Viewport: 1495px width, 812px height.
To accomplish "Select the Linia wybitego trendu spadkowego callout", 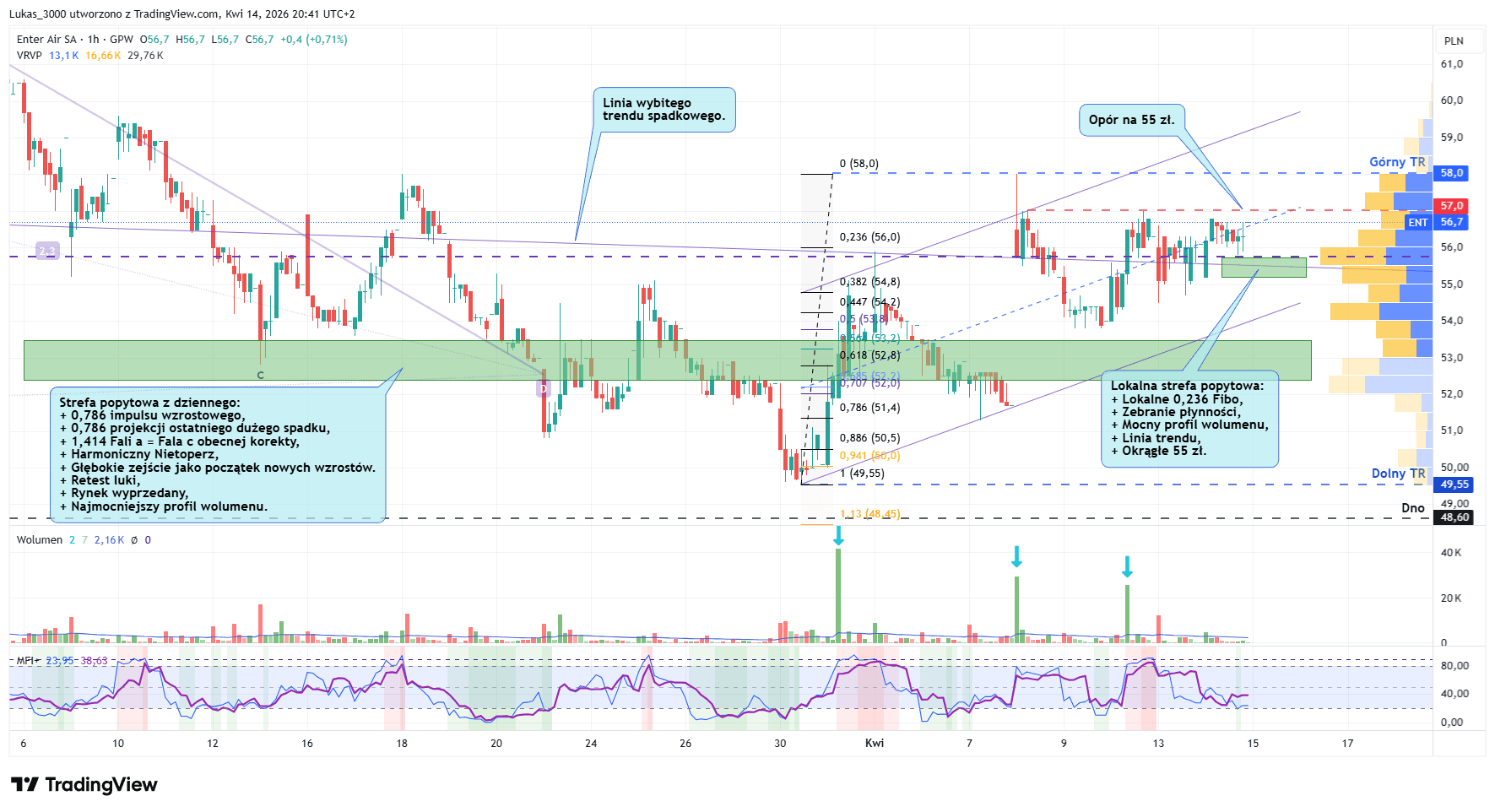I will [664, 110].
